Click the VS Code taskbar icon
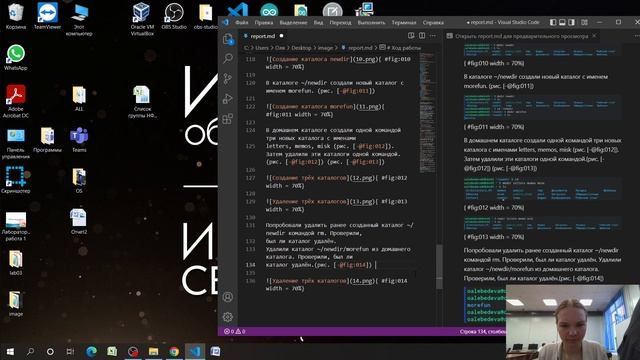 point(195,351)
